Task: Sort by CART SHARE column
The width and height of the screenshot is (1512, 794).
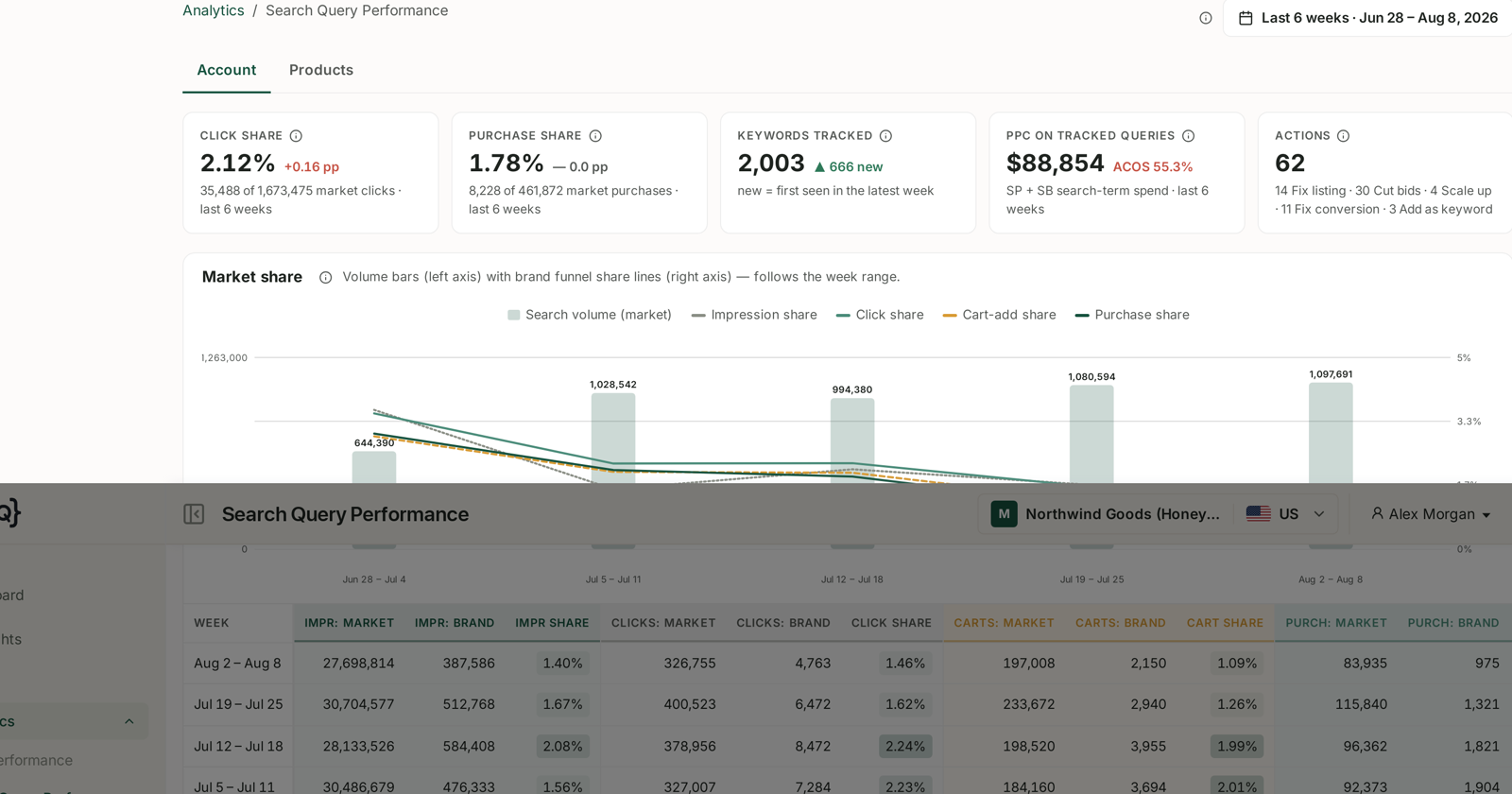Action: point(1225,623)
